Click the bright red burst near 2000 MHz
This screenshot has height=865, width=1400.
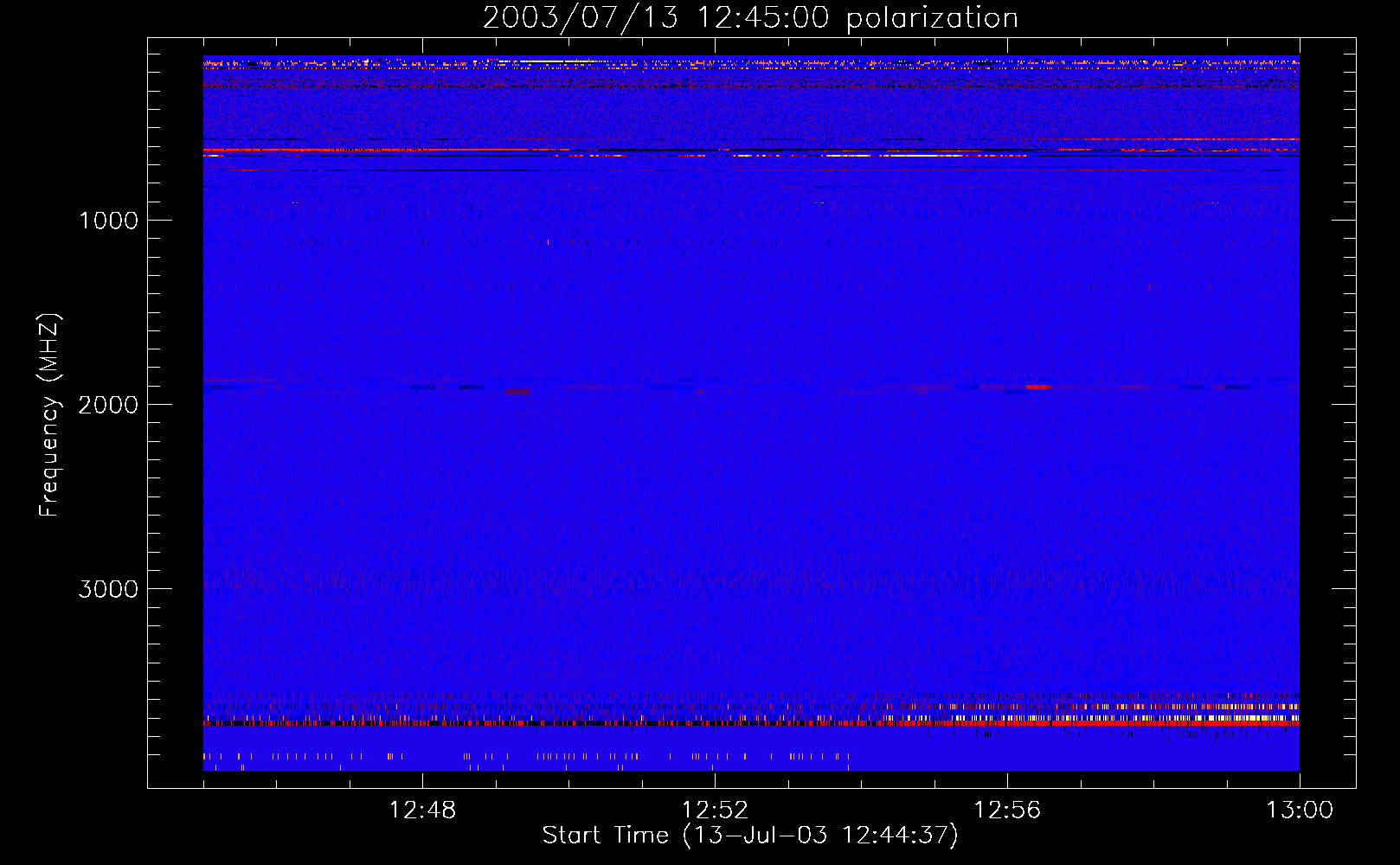1038,387
